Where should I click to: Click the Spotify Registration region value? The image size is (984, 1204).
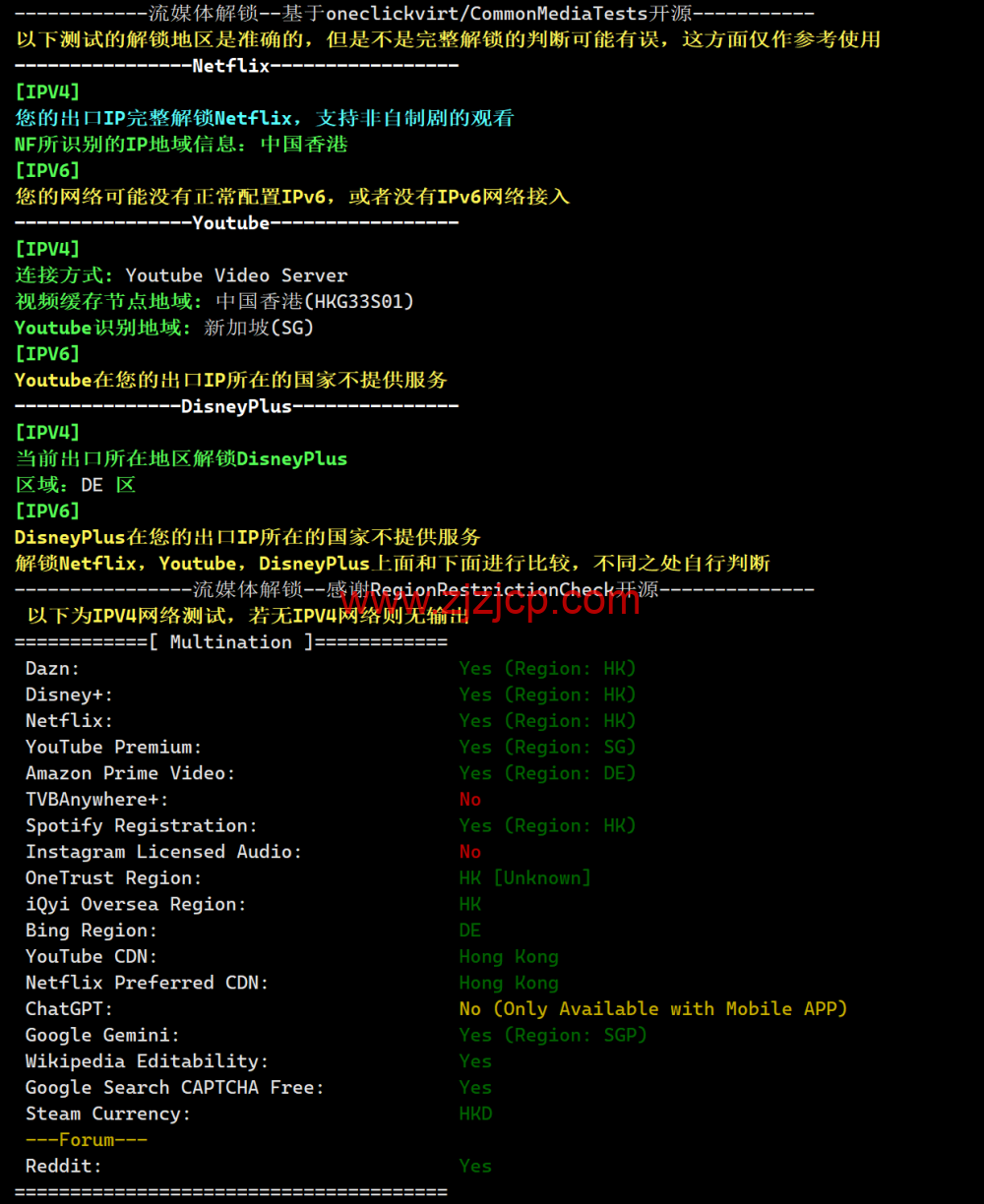pyautogui.click(x=547, y=825)
